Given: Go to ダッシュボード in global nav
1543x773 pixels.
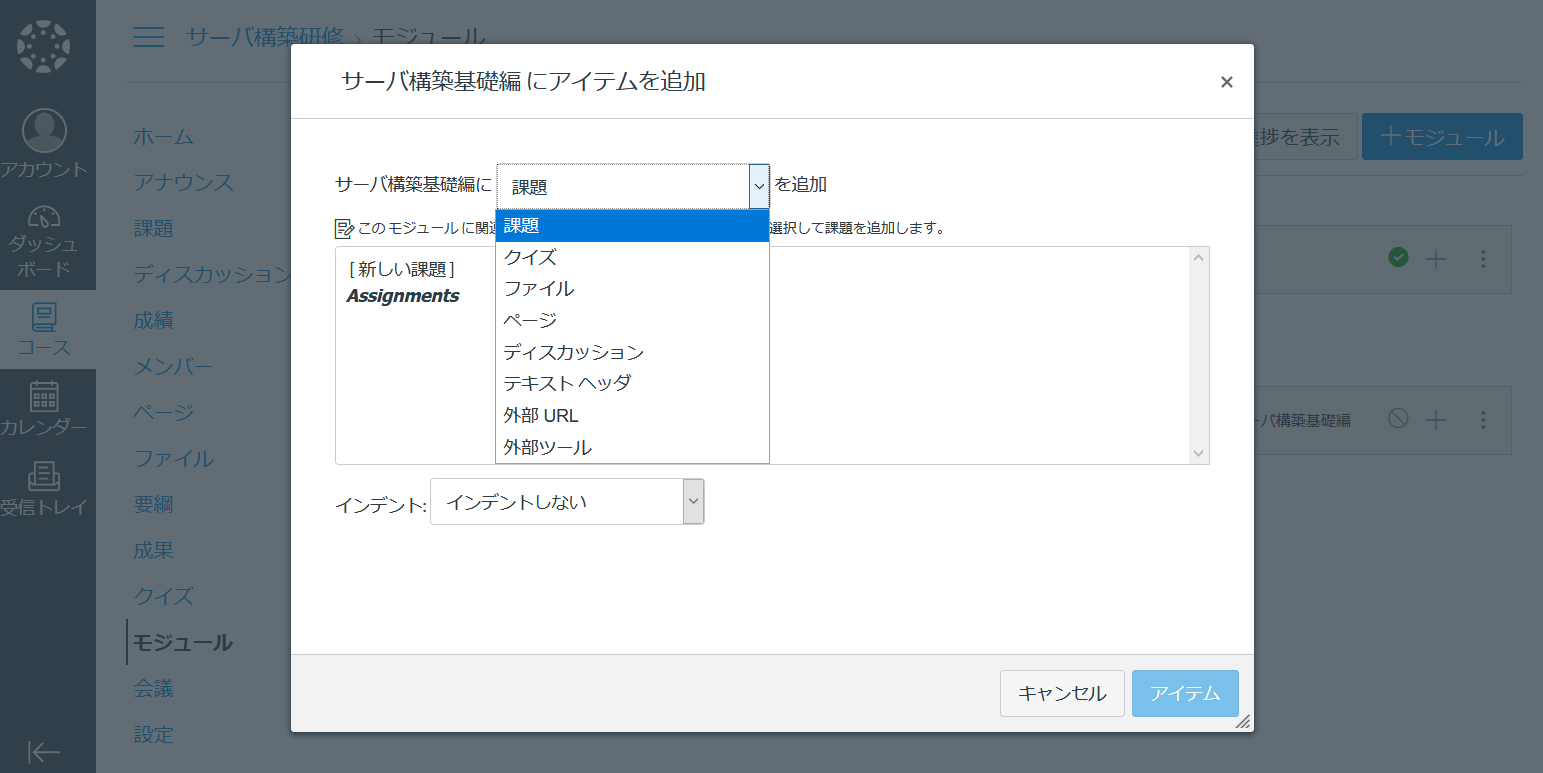Looking at the screenshot, I should click(45, 240).
